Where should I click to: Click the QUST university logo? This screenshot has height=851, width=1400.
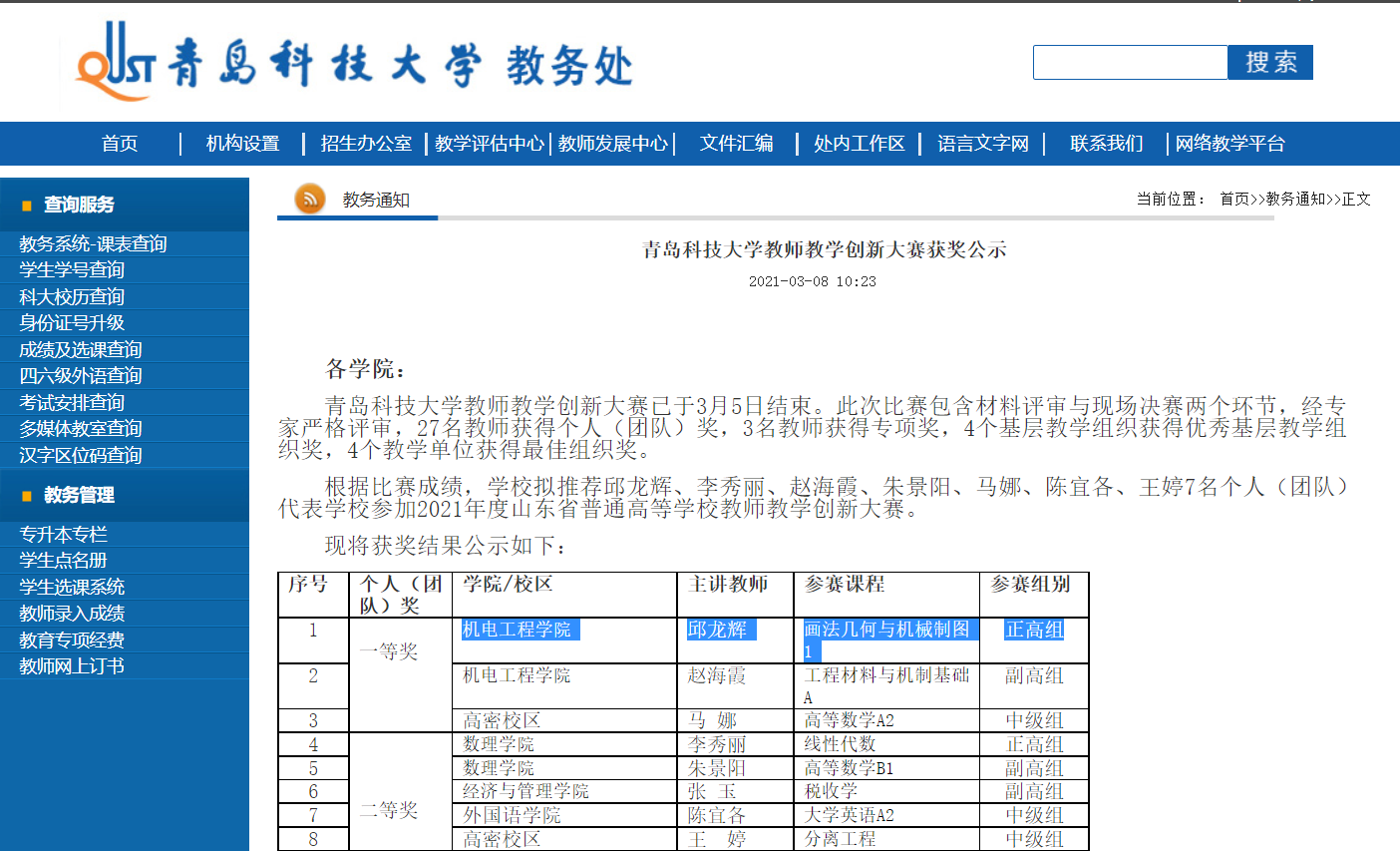click(116, 63)
